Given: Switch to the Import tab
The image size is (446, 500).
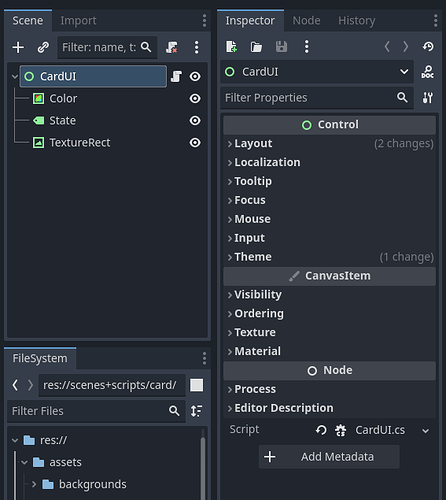Looking at the screenshot, I should [78, 21].
